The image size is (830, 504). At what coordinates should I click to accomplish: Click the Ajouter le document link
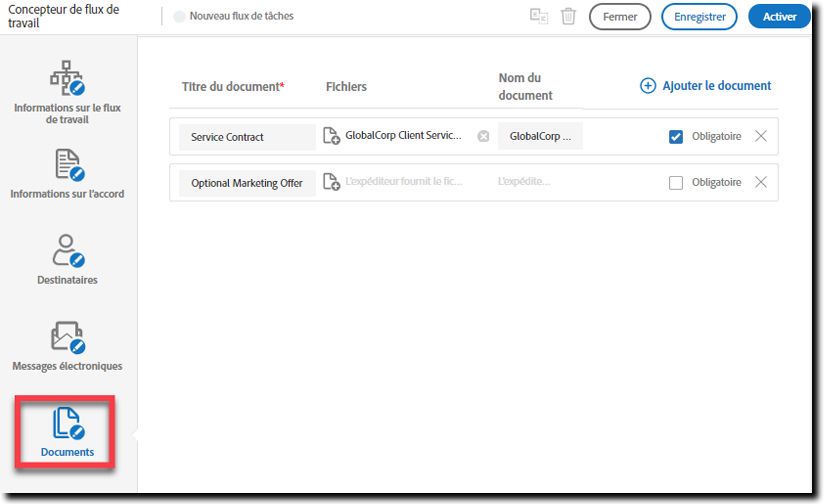click(x=717, y=86)
